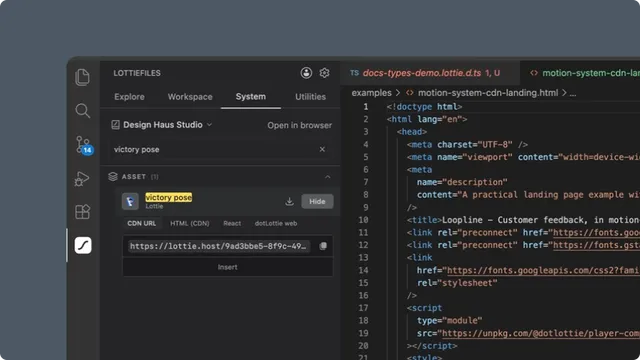Click the unpkg.com dotlottie script src link
Image resolution: width=640 pixels, height=360 pixels.
tap(541, 333)
